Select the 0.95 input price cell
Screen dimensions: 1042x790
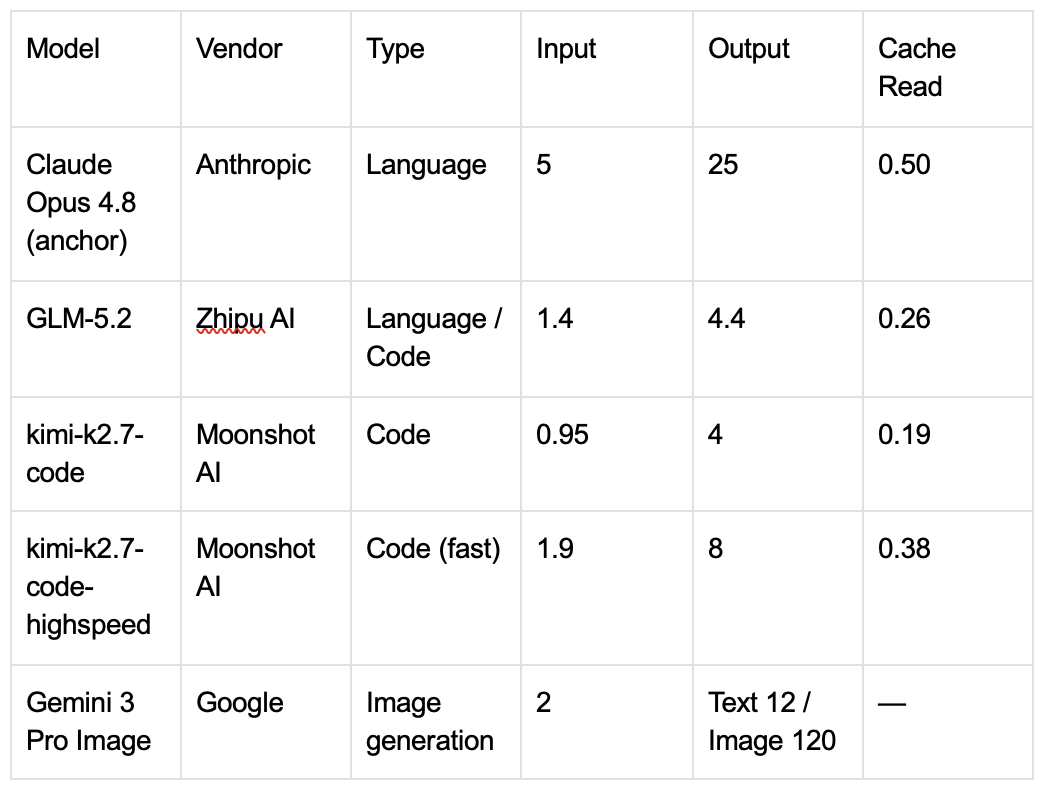point(607,454)
